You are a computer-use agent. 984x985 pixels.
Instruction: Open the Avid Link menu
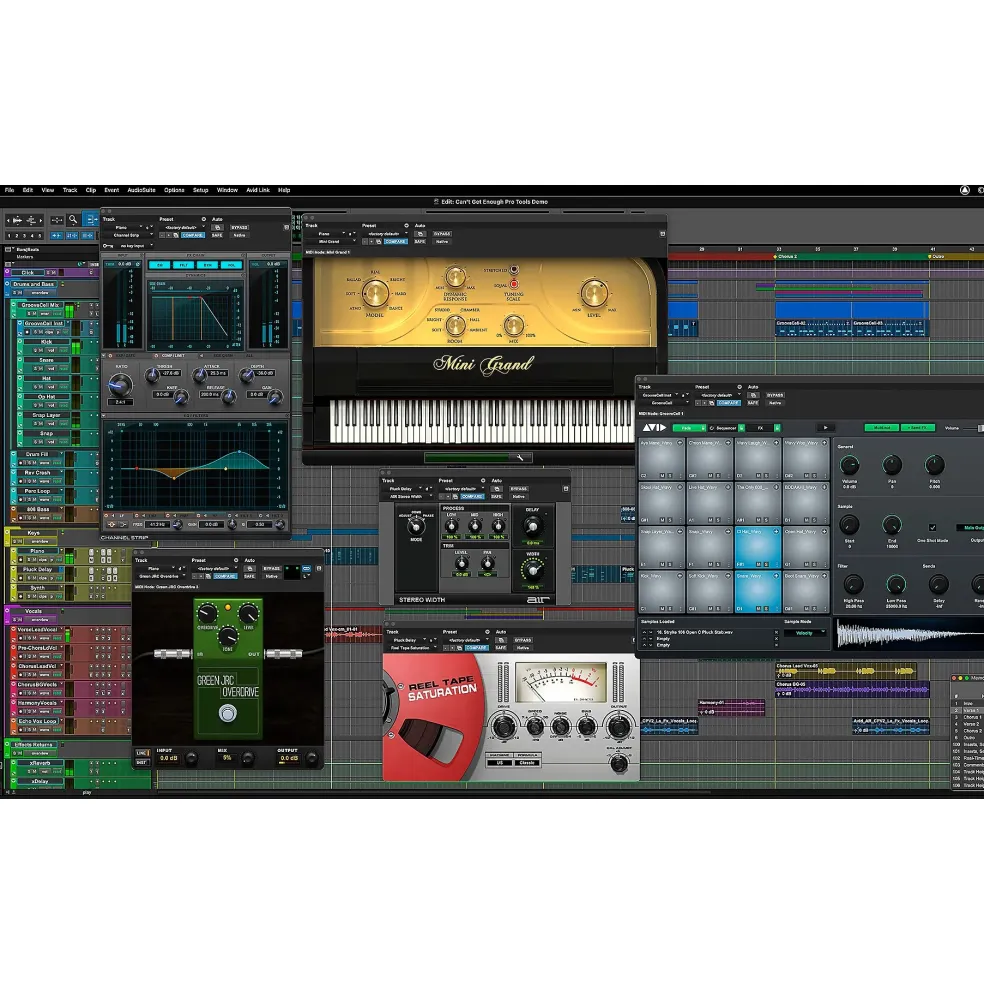(x=258, y=190)
